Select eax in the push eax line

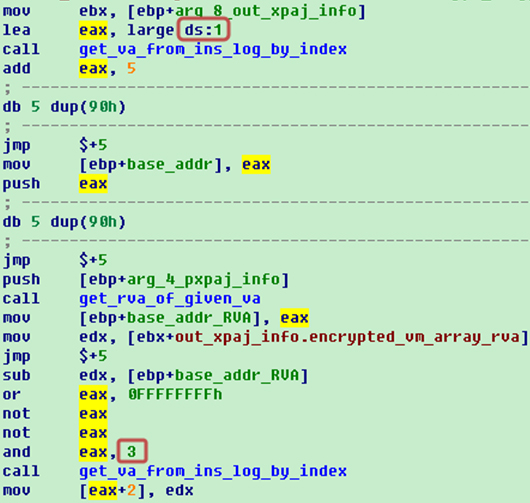(x=93, y=184)
